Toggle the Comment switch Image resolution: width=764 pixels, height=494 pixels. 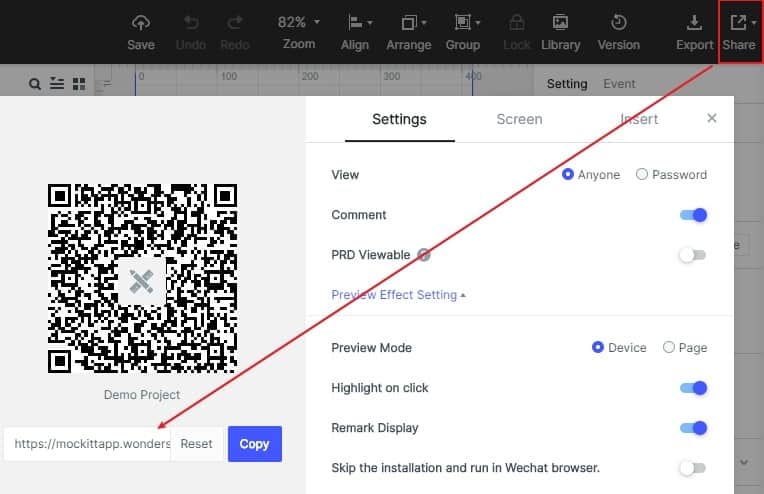[693, 215]
